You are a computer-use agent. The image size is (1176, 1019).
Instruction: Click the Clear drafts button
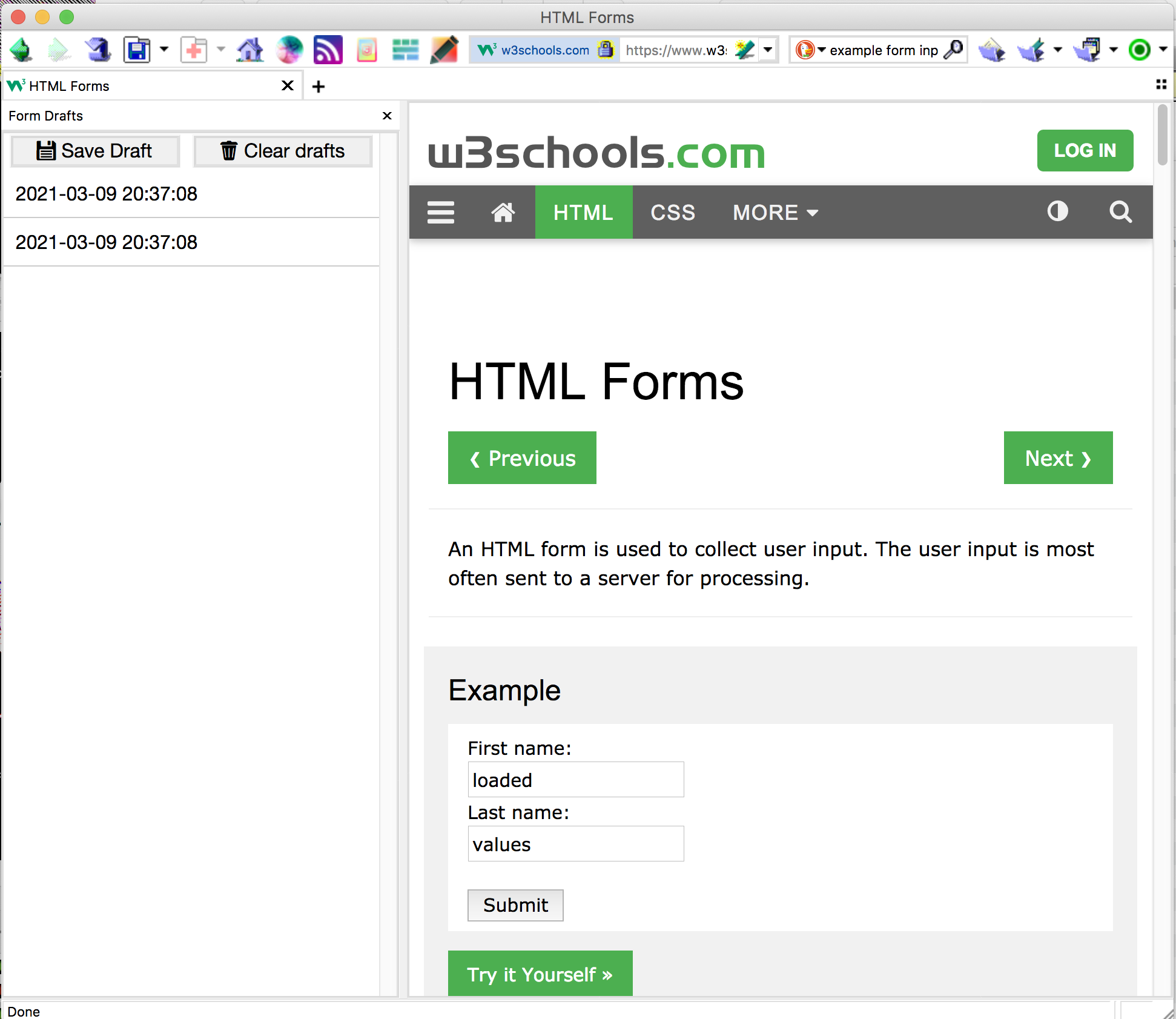(x=283, y=151)
